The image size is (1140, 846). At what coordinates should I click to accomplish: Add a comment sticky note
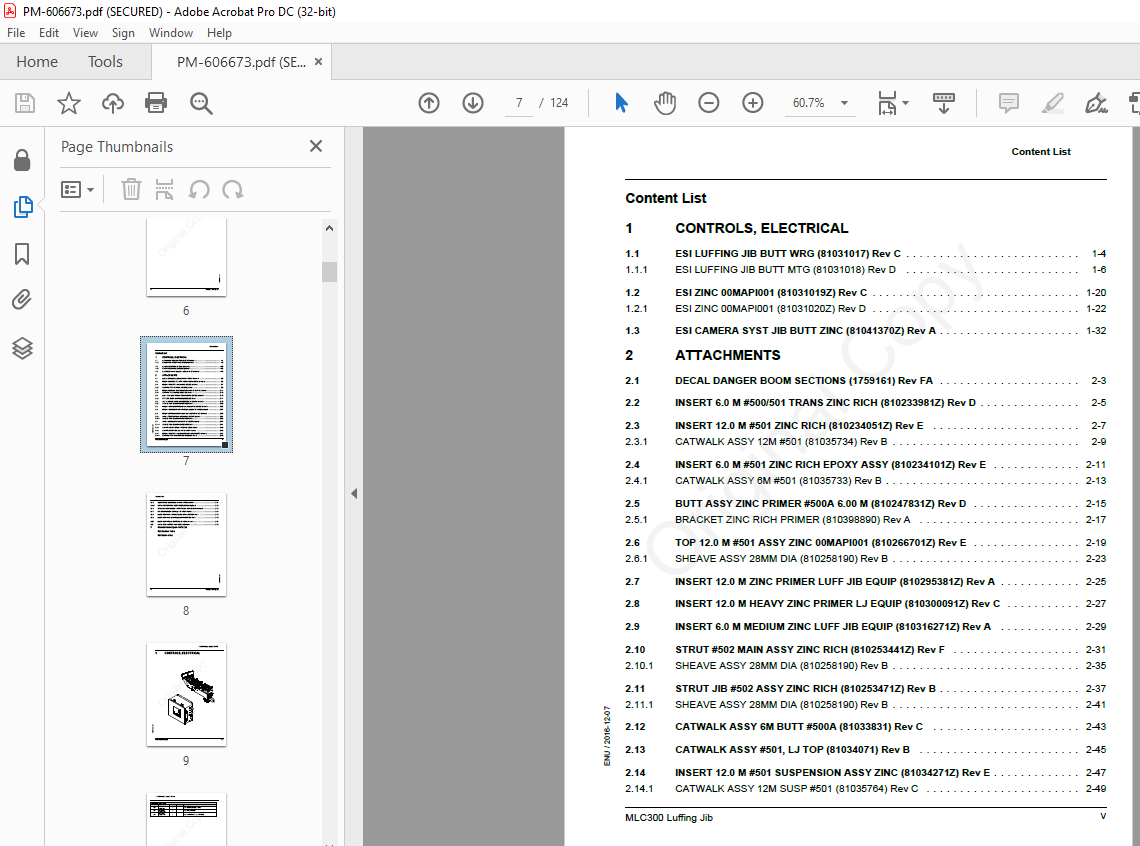coord(1008,103)
